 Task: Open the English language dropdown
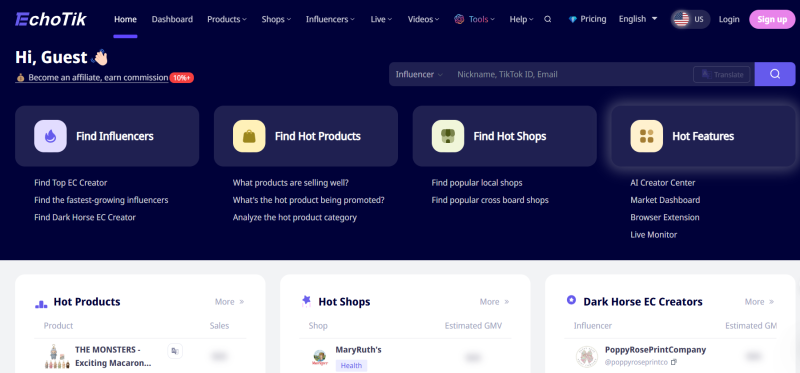point(638,19)
